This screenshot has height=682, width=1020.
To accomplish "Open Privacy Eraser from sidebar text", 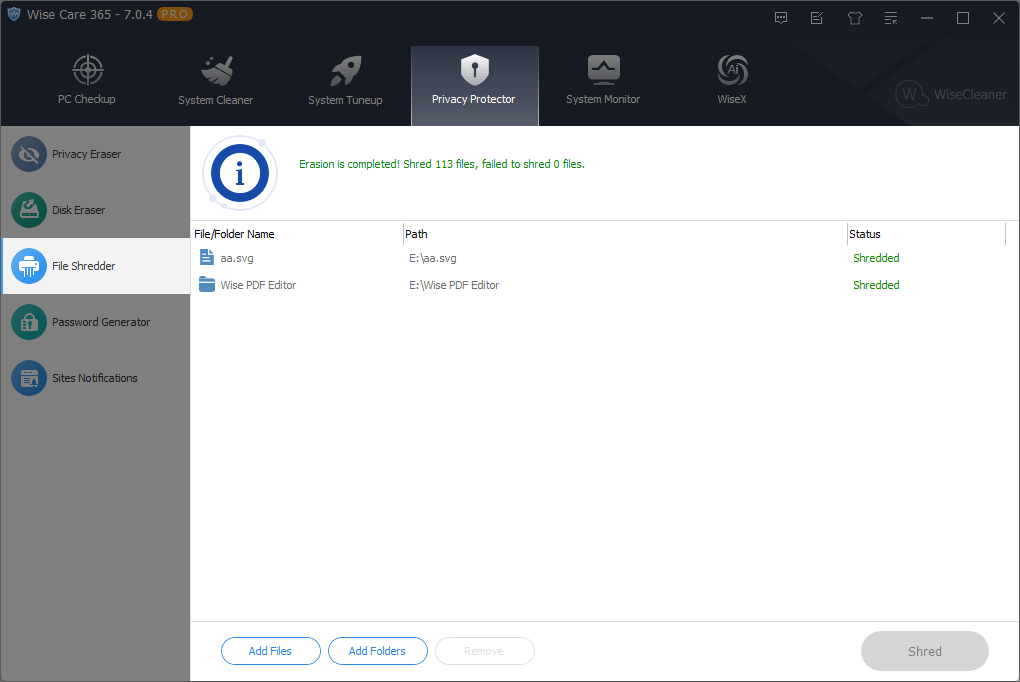I will click(x=87, y=154).
